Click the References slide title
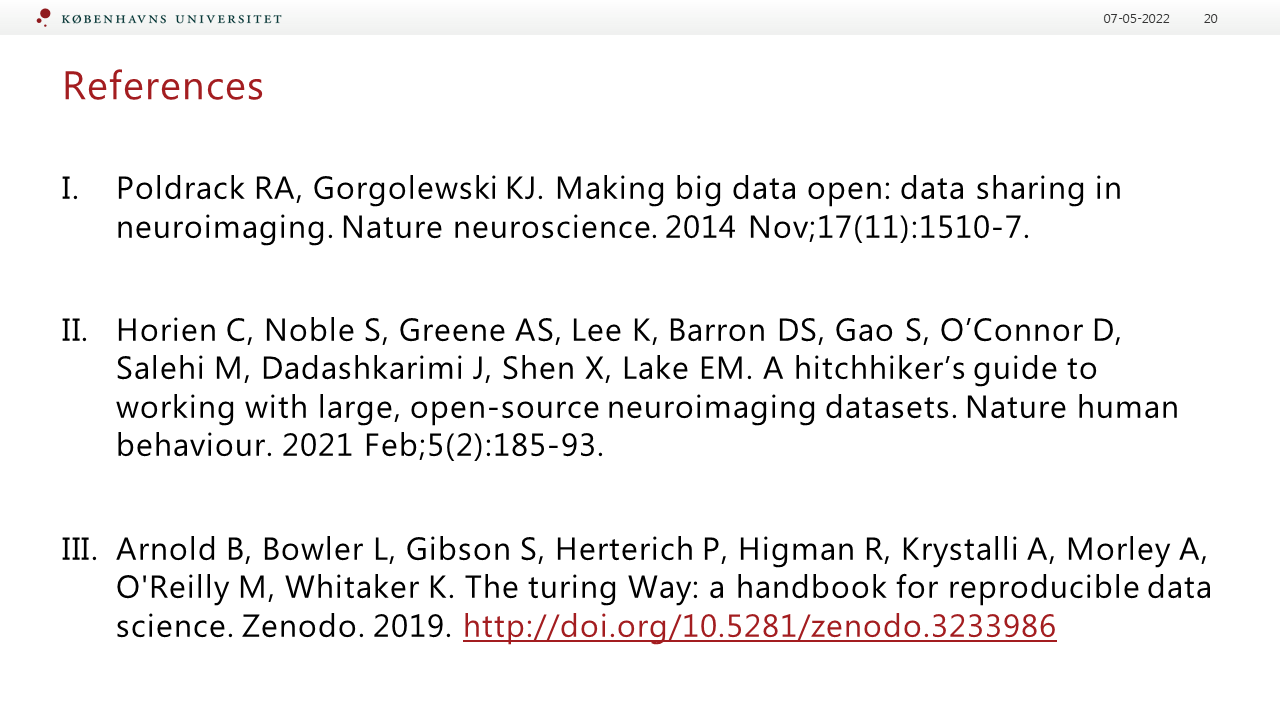 163,86
